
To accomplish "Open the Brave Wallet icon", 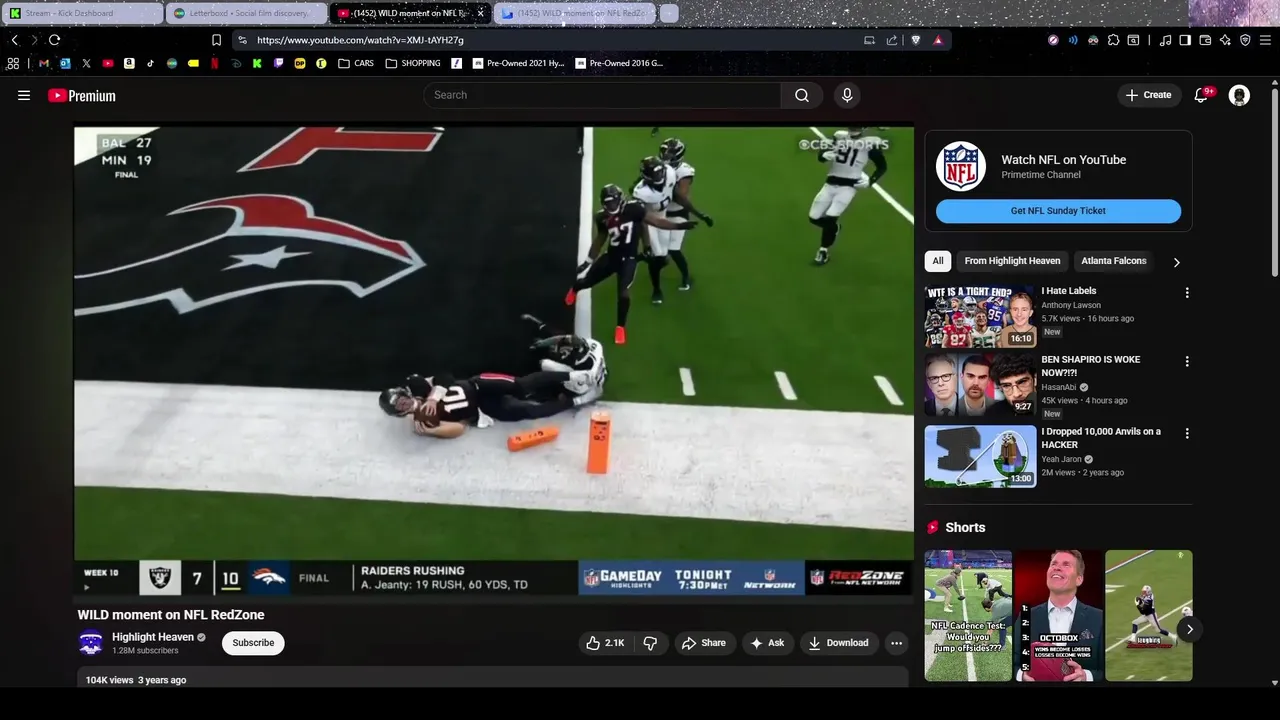I will (x=1205, y=40).
